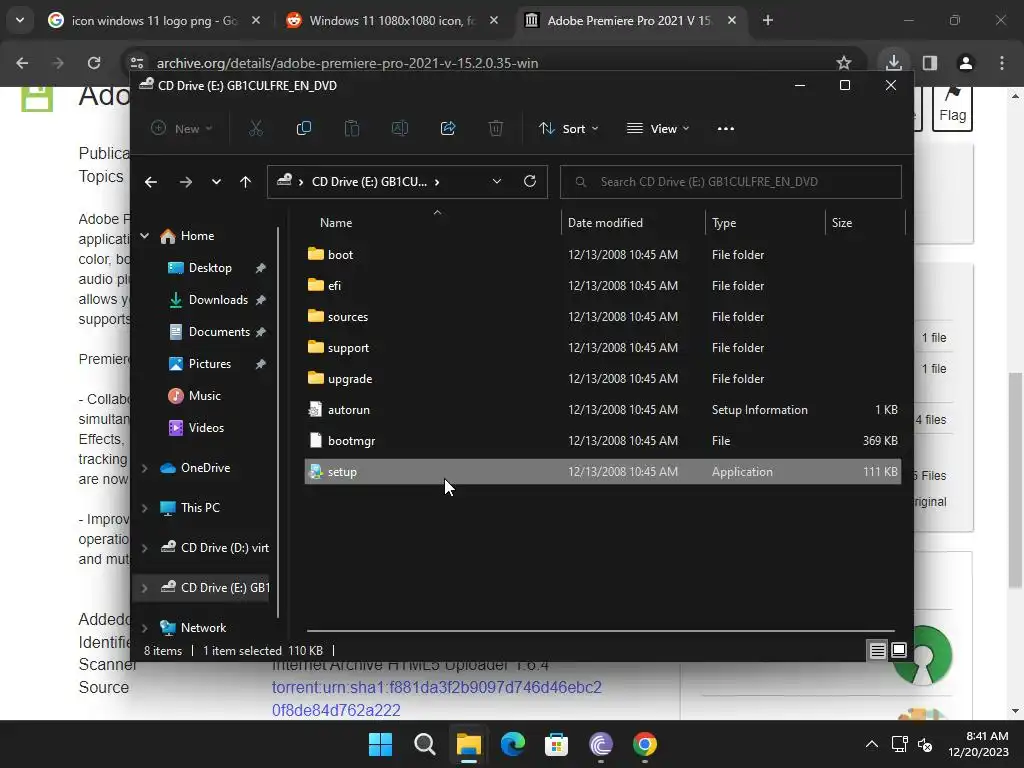Go forward in File Explorer navigation
The width and height of the screenshot is (1024, 768).
click(185, 182)
